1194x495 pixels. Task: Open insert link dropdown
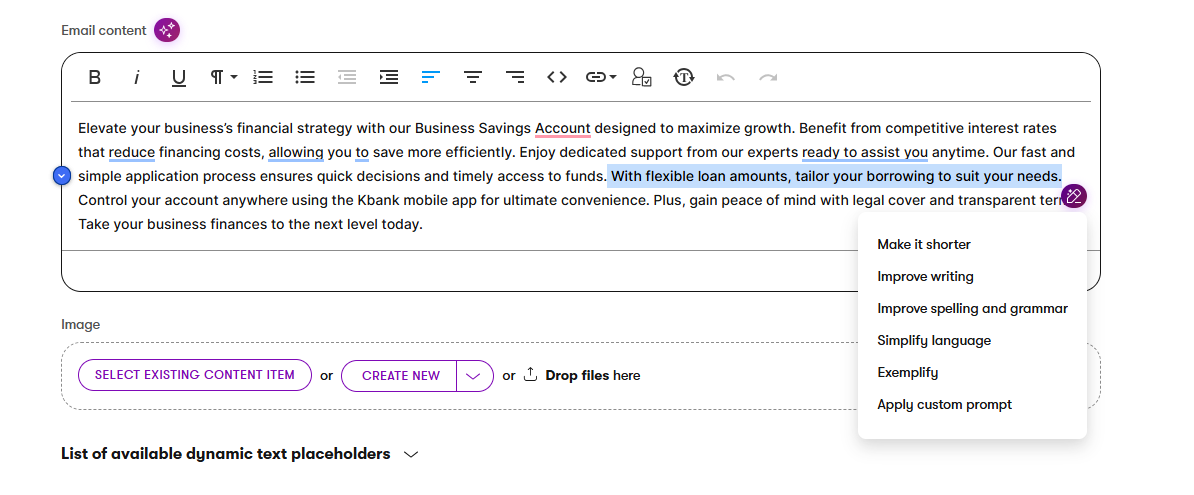tap(601, 78)
